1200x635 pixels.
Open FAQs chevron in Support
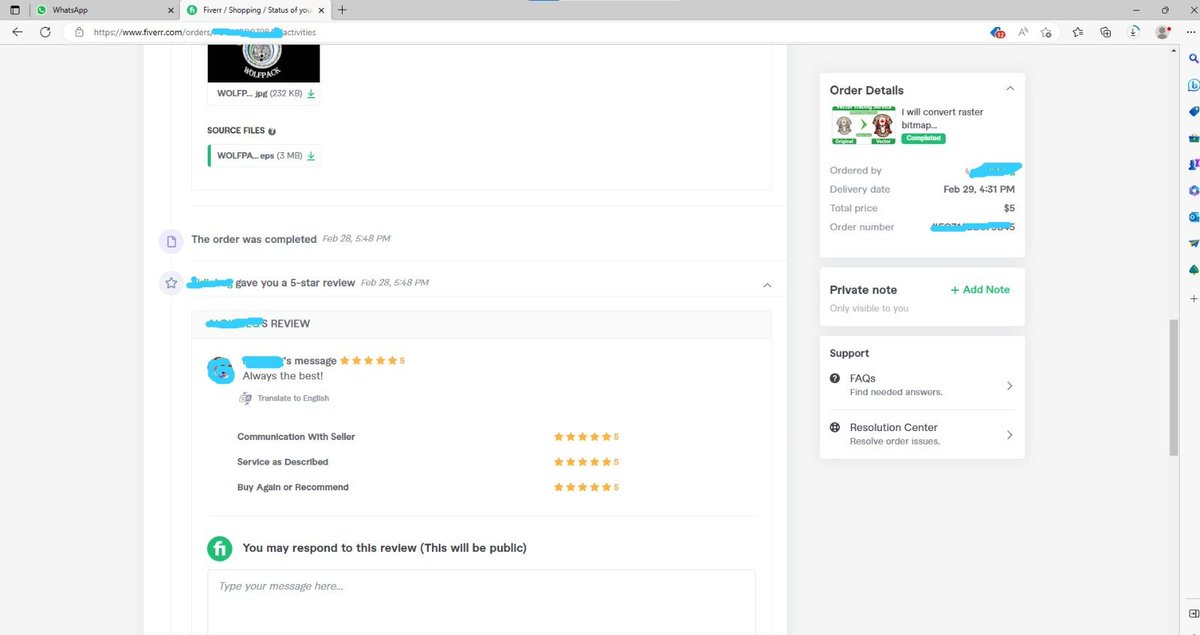(1009, 385)
